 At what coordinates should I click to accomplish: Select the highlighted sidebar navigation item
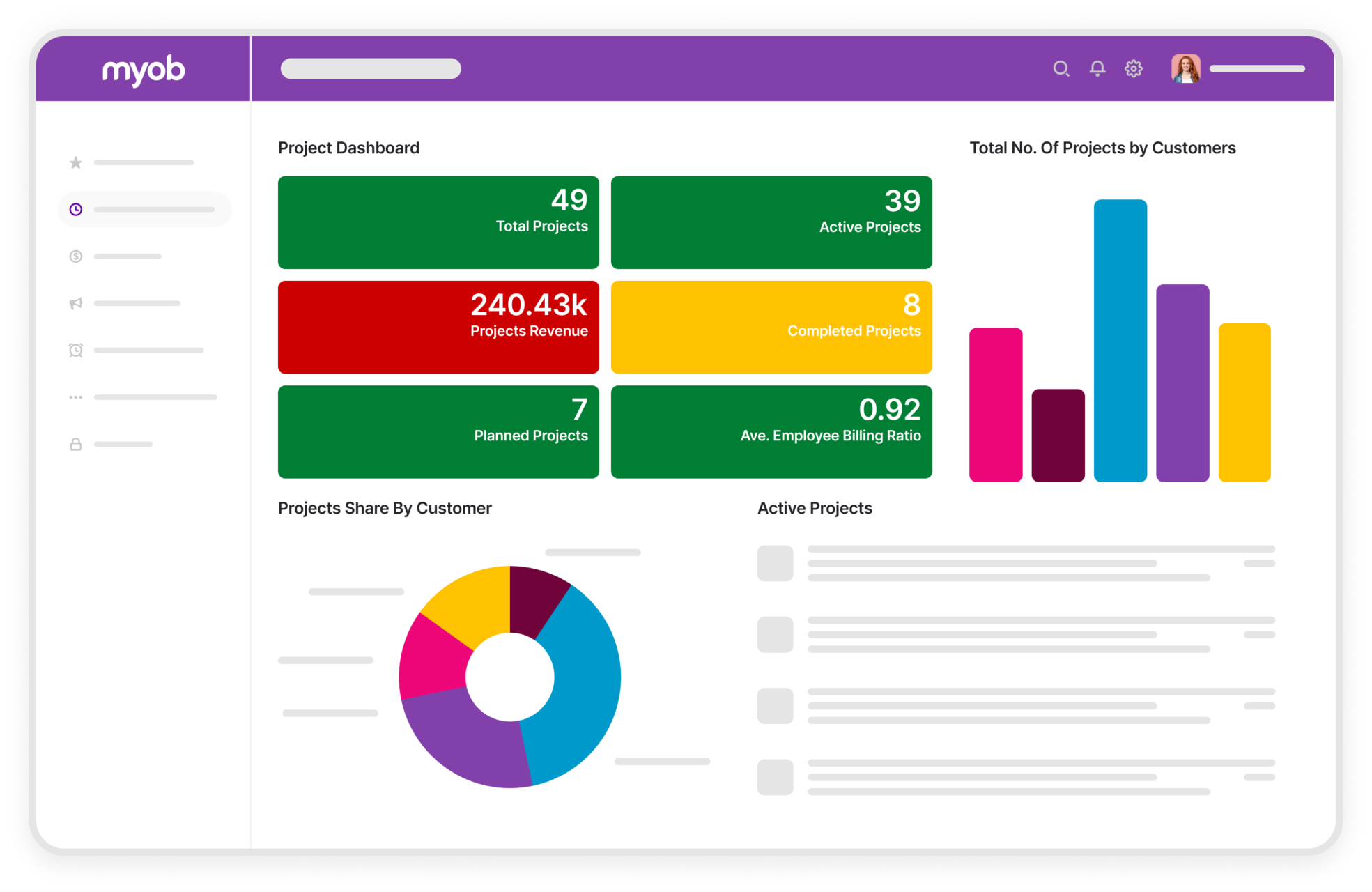[144, 209]
